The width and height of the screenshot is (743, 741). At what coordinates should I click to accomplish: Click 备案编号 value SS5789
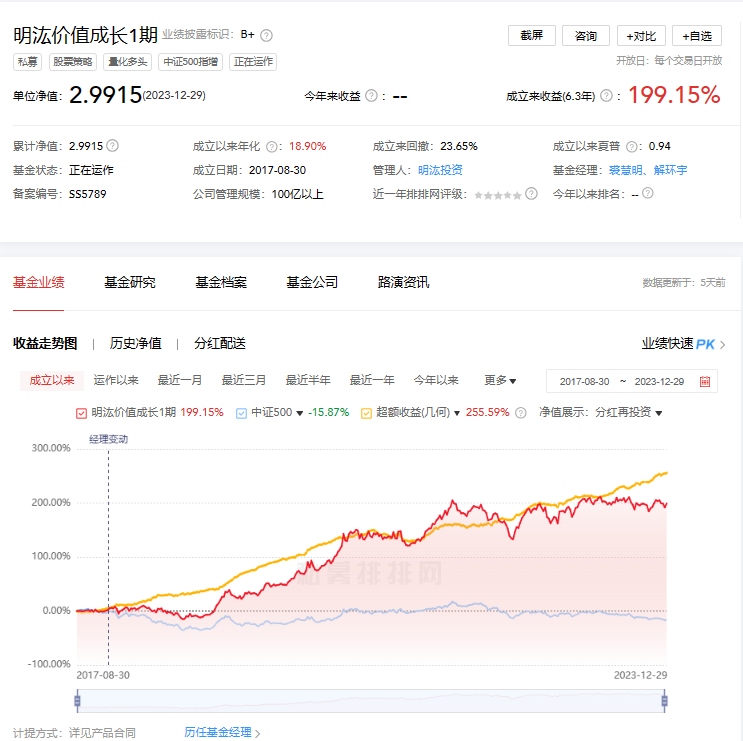tap(88, 194)
